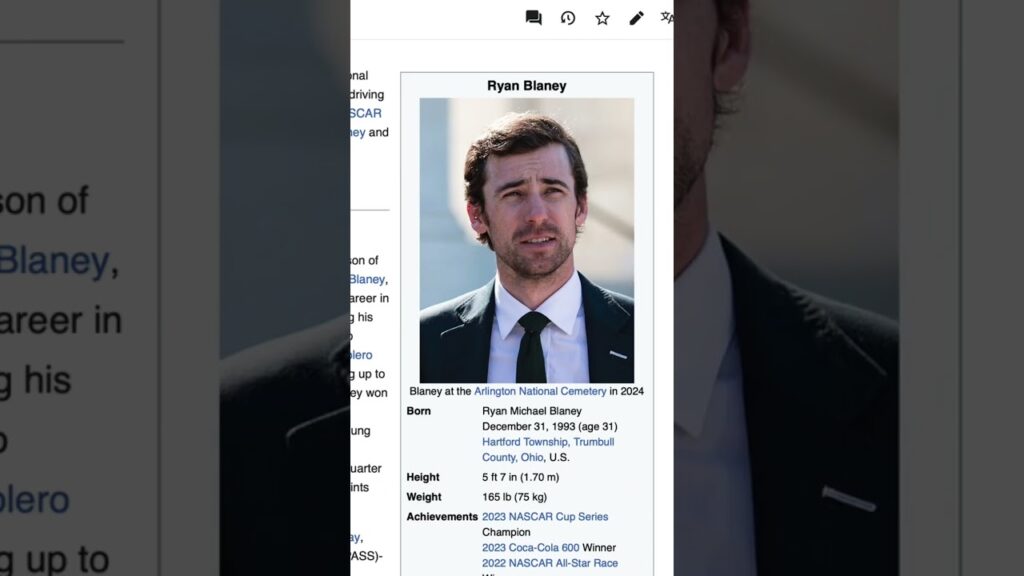Viewport: 1024px width, 576px height.
Task: Open the 2023 Coca-Cola 600 link
Action: [530, 548]
